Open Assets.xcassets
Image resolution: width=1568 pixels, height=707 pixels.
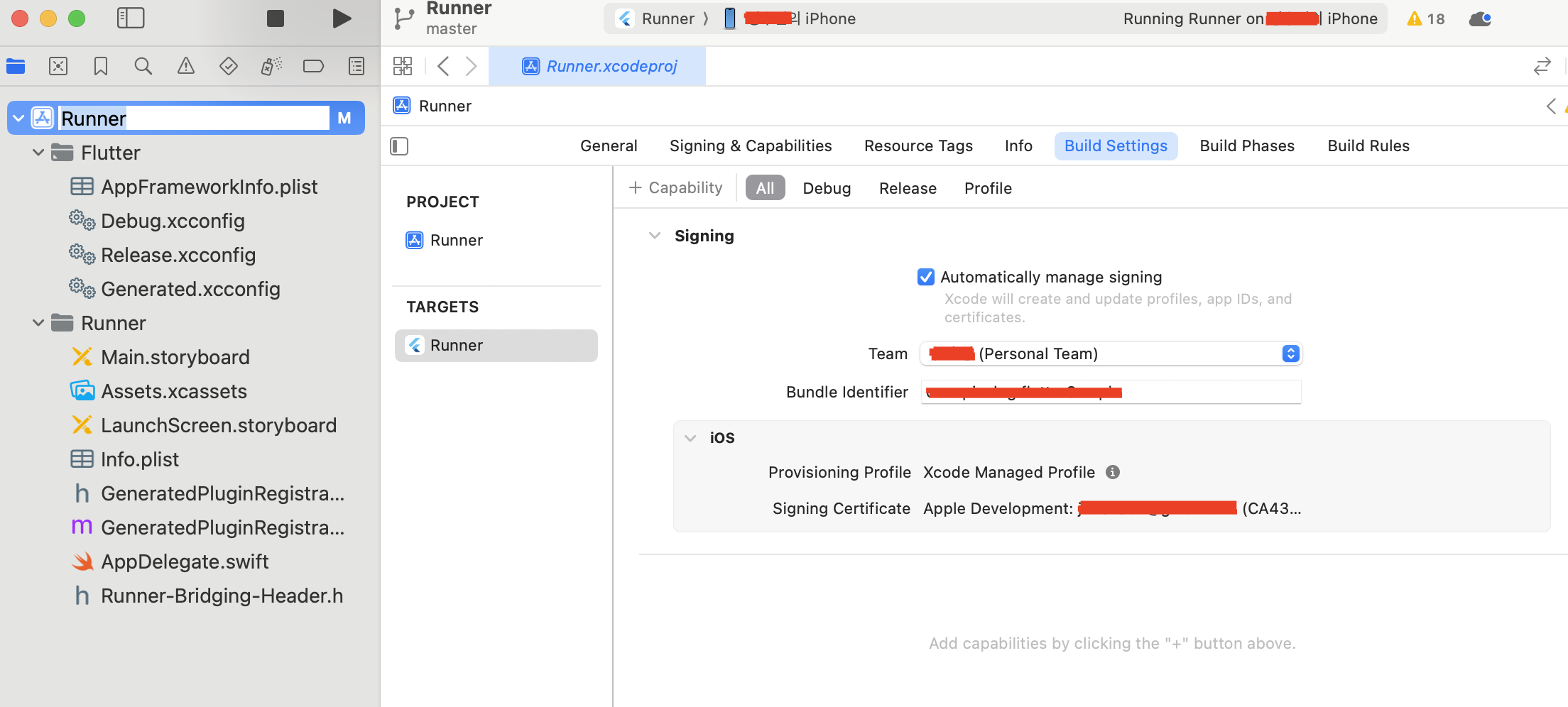tap(159, 391)
